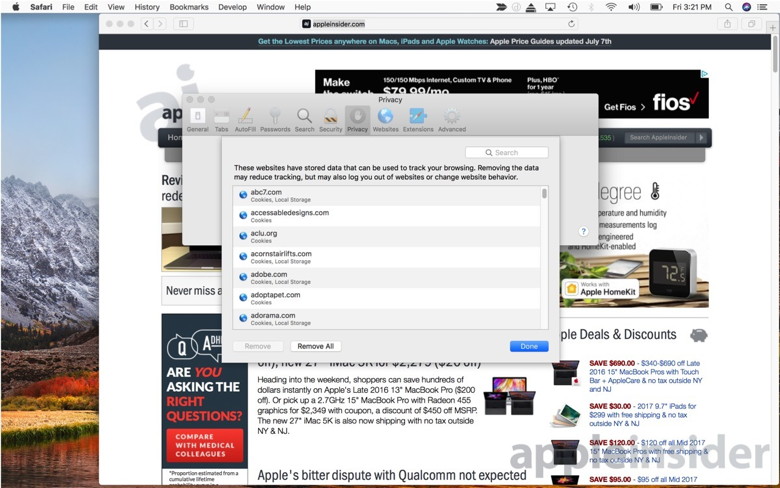This screenshot has height=488, width=780.
Task: Open Siri from the menu bar
Action: point(746,7)
